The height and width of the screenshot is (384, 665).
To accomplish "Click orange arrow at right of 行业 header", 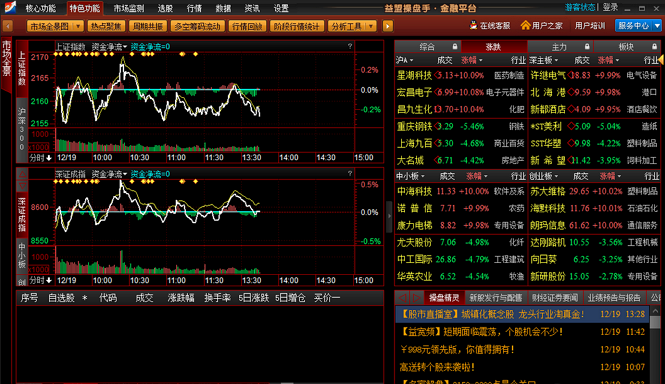I will click(x=662, y=60).
